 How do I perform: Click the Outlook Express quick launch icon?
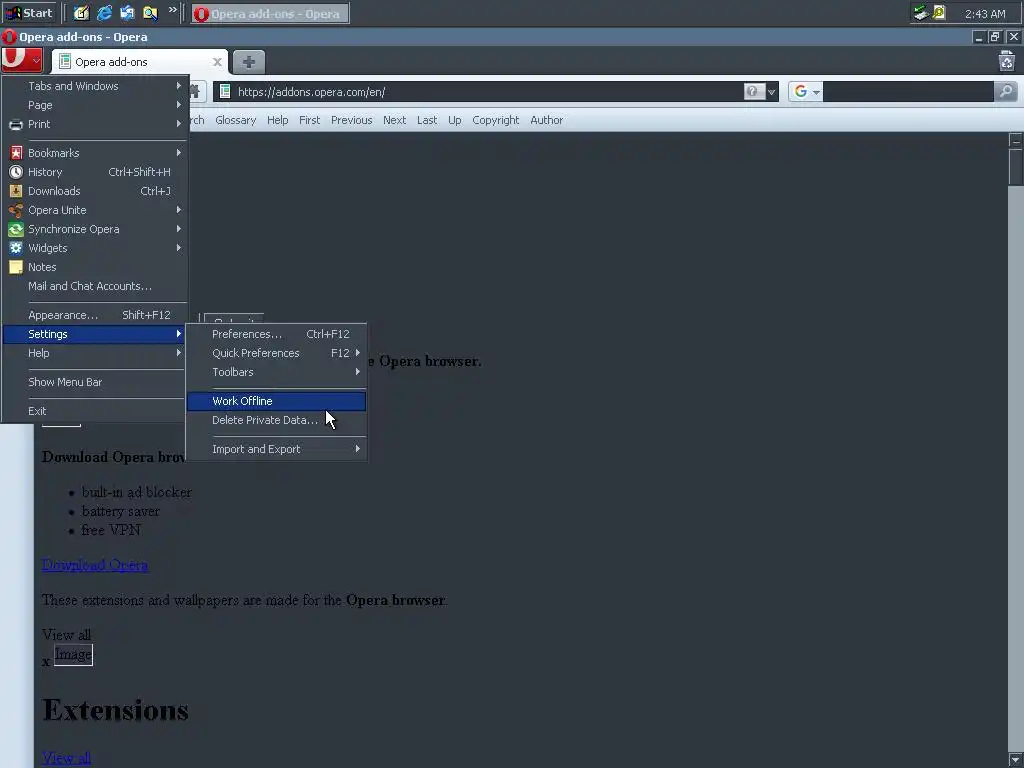point(127,13)
